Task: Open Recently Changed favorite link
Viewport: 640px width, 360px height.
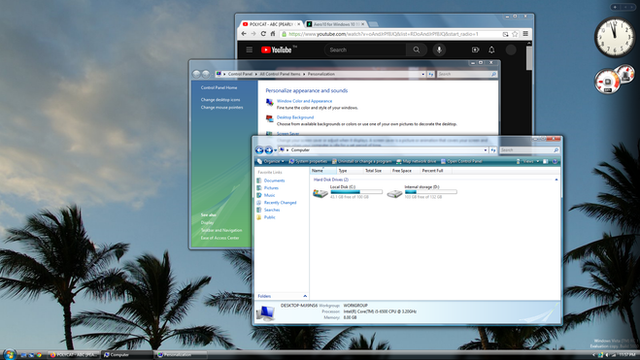Action: coord(280,202)
